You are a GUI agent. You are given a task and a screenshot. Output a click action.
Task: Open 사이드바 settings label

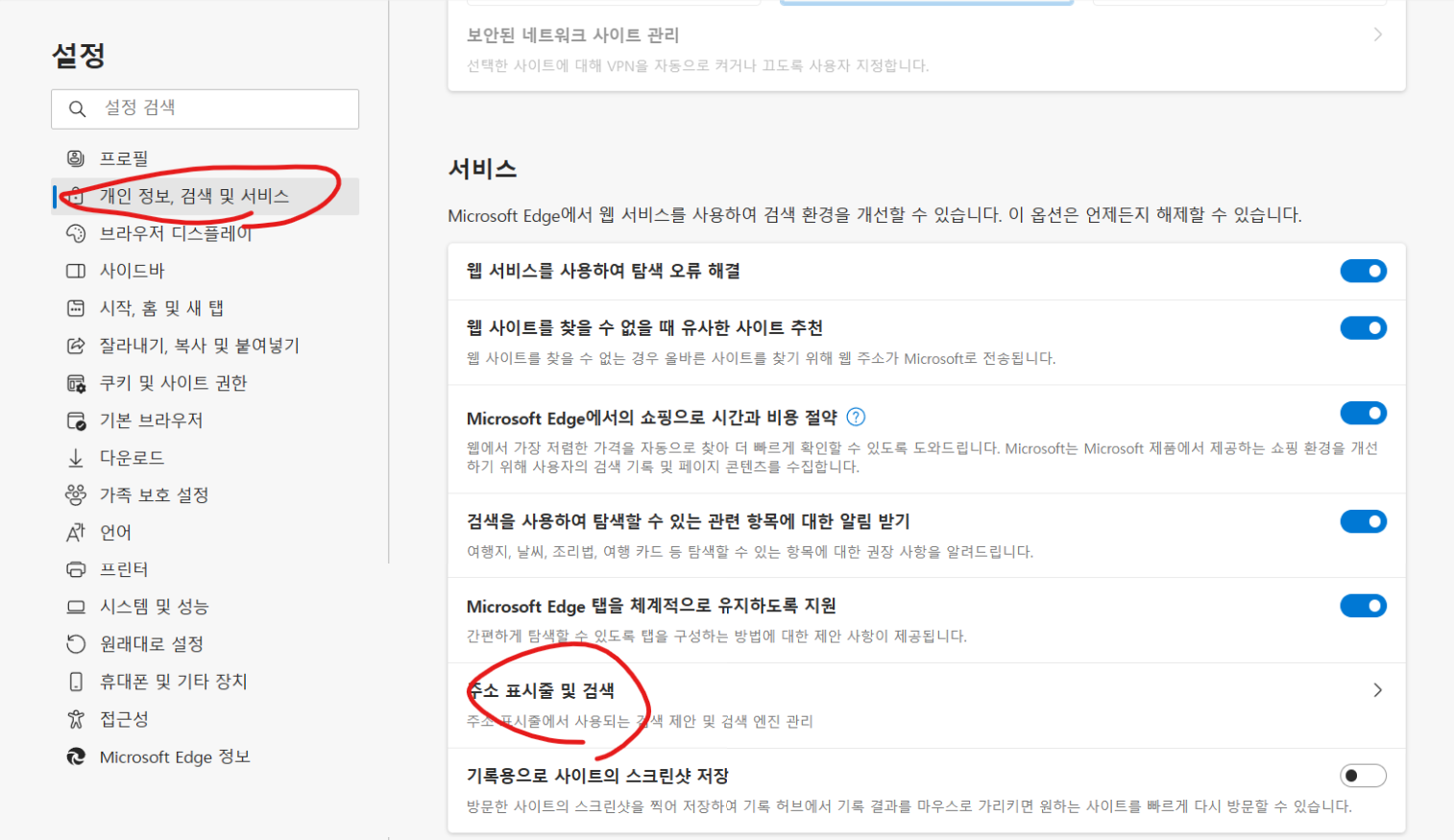point(133,271)
